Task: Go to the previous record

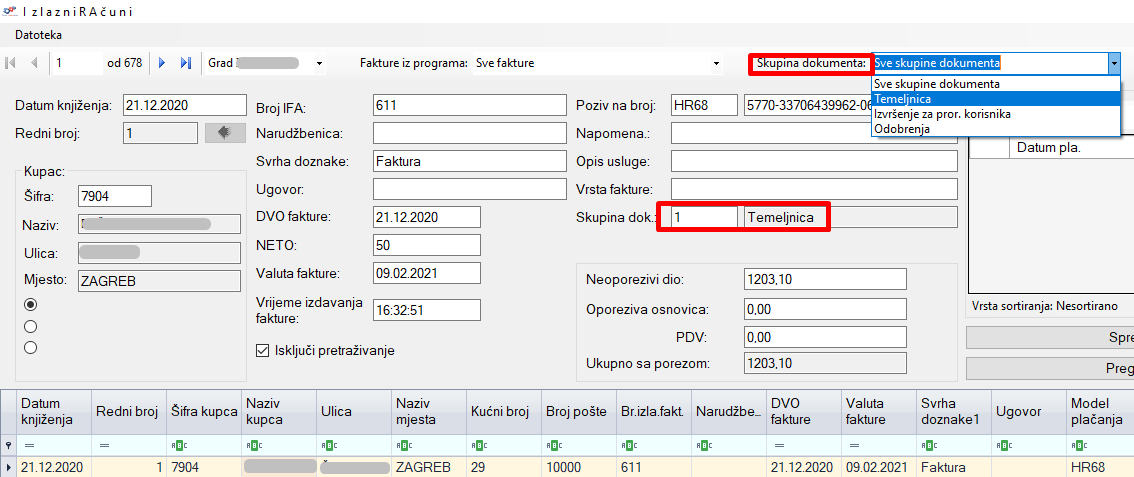Action: (34, 63)
